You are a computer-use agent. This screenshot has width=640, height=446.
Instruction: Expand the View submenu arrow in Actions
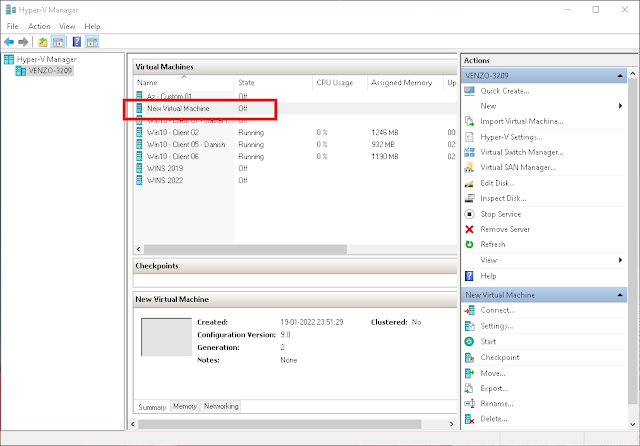click(620, 260)
